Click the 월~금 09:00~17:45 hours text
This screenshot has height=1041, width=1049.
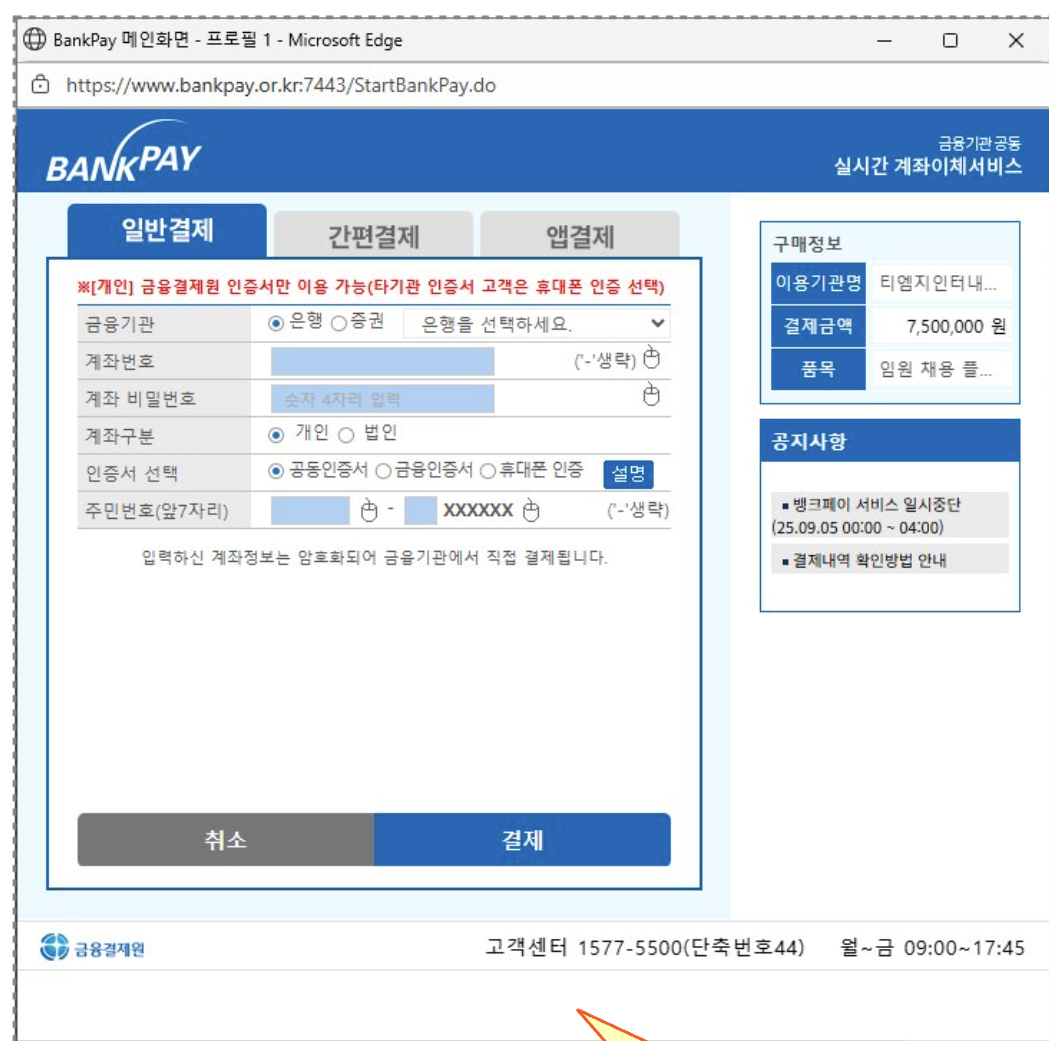(x=932, y=947)
